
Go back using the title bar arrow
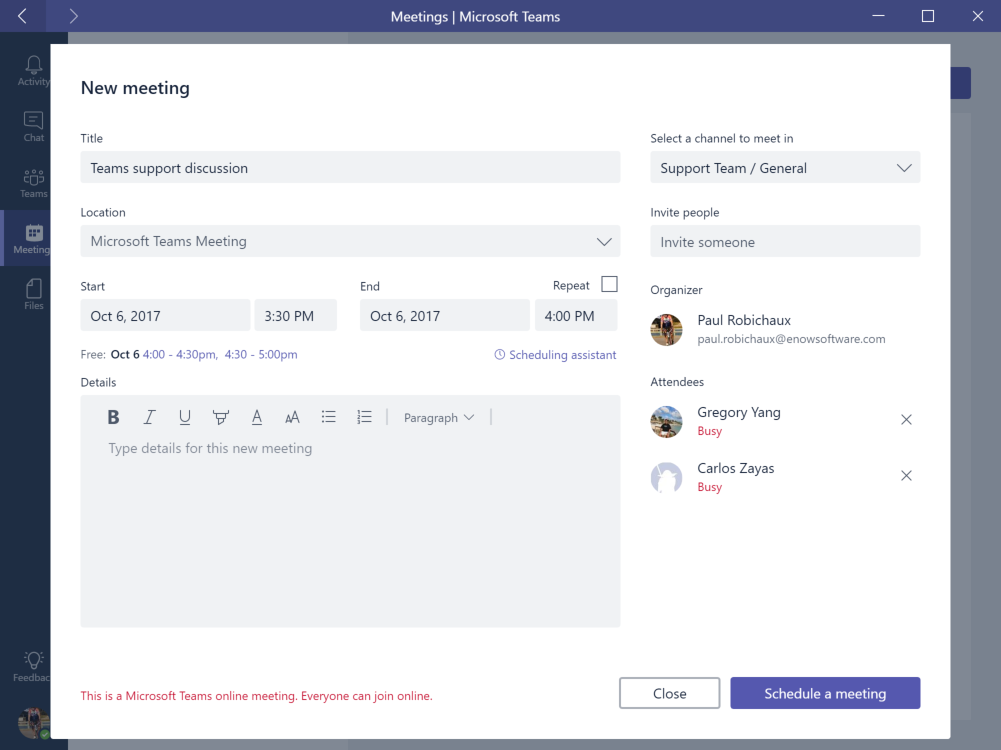22,16
